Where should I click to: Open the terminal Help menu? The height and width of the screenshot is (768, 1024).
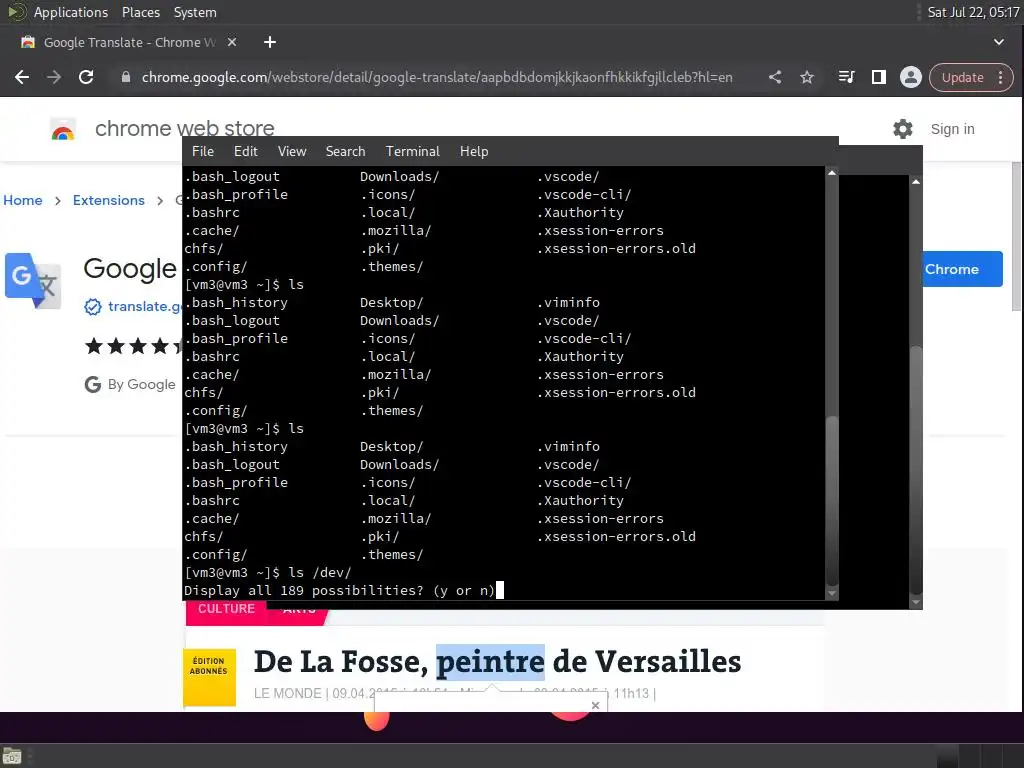point(473,151)
